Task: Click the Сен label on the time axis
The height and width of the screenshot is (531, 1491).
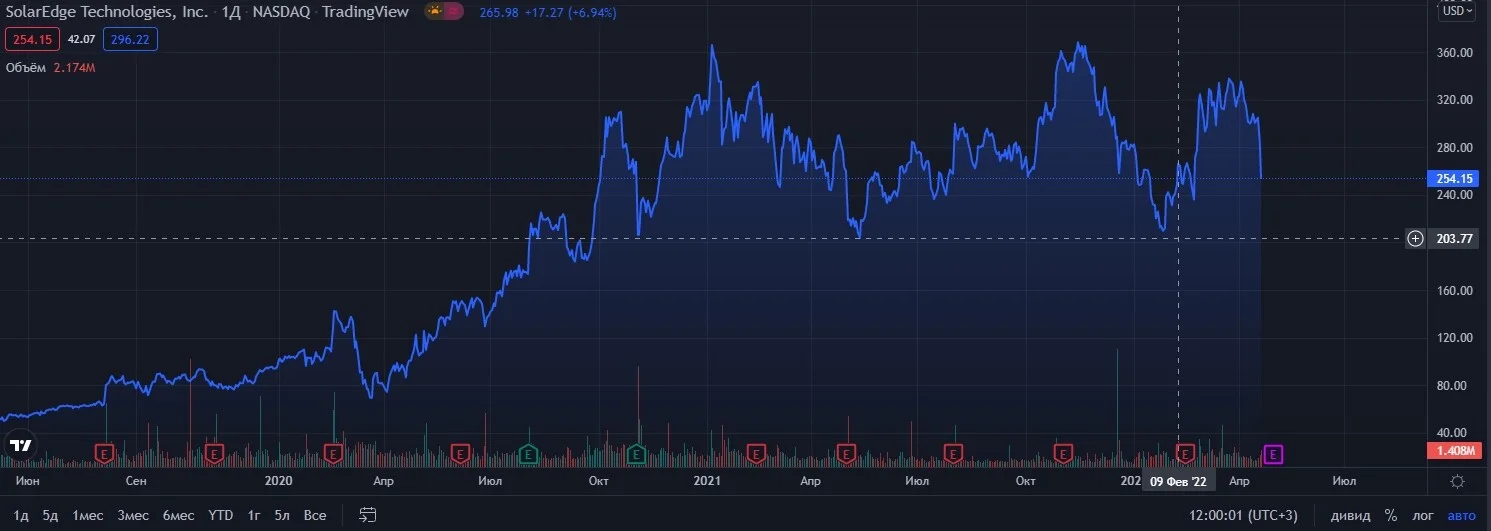Action: click(x=137, y=481)
